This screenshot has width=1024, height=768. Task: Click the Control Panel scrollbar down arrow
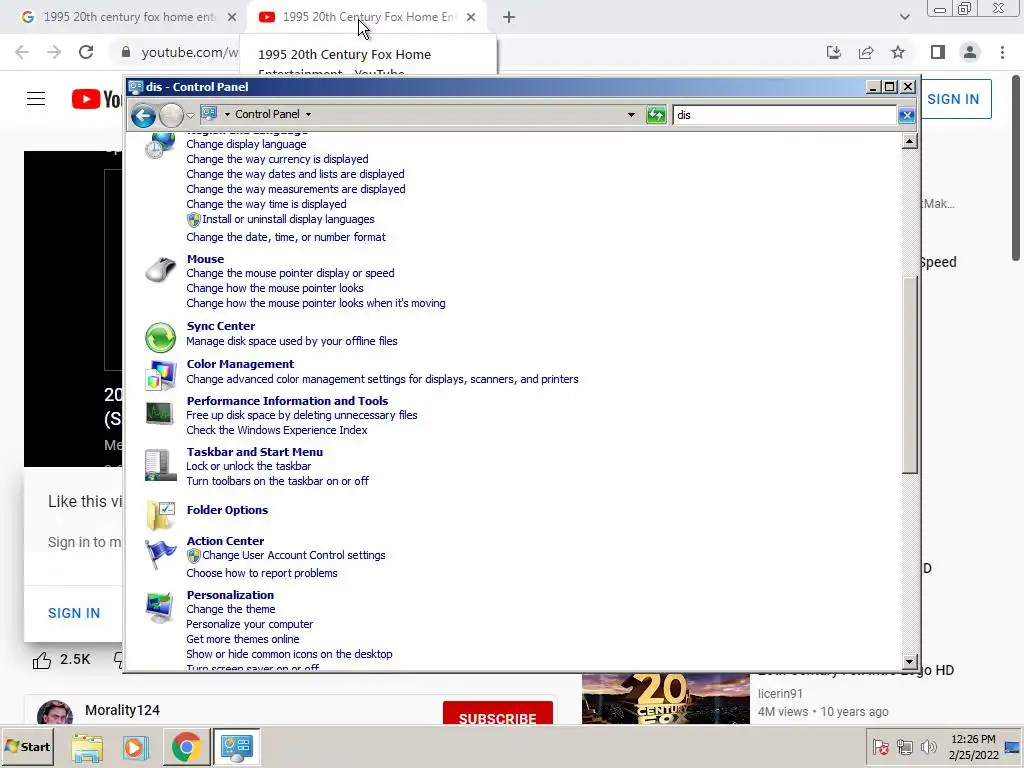pos(910,662)
